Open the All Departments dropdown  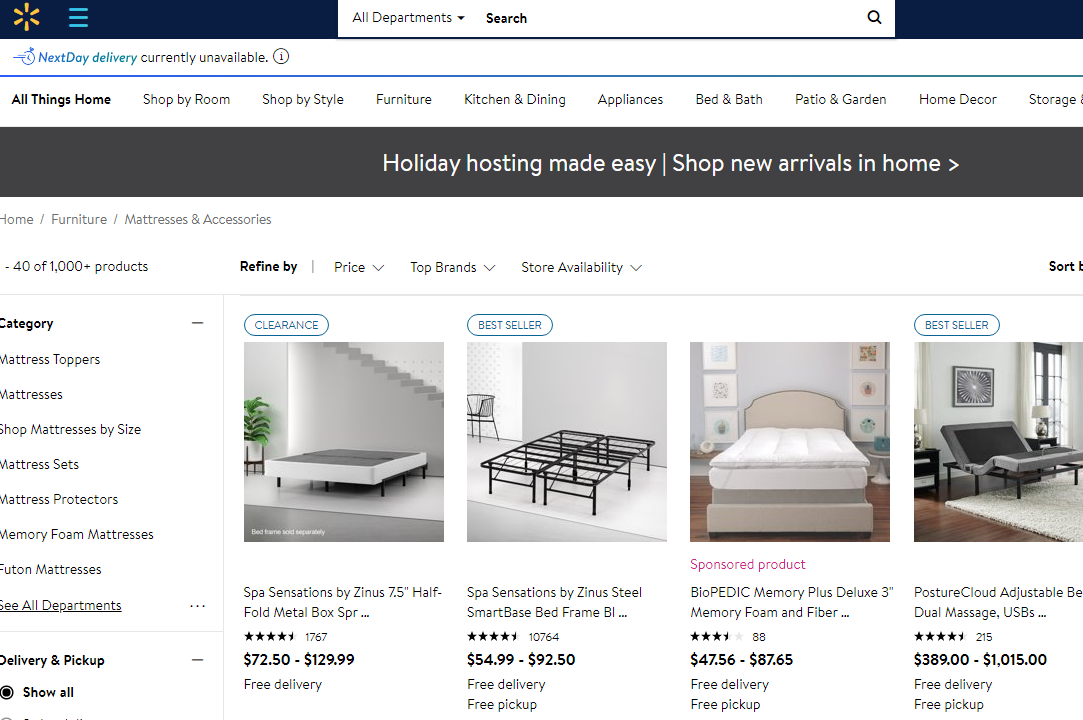408,18
